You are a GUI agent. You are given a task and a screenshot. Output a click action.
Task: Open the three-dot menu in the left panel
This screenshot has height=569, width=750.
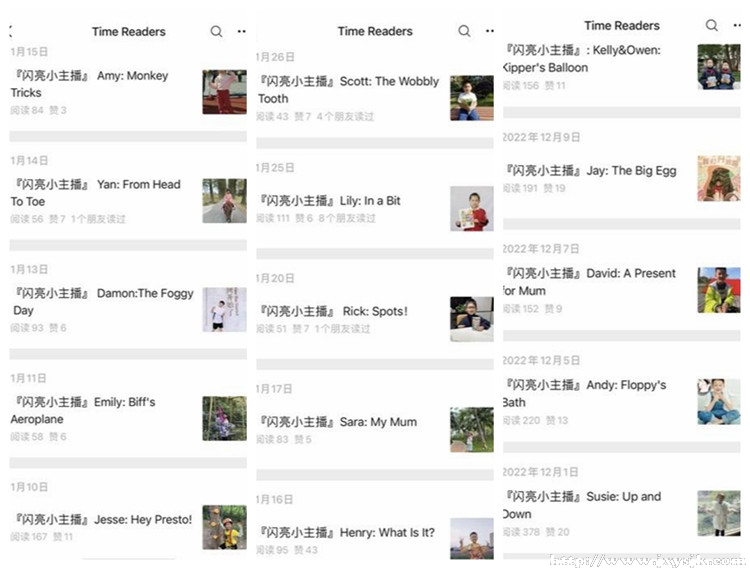[x=242, y=32]
